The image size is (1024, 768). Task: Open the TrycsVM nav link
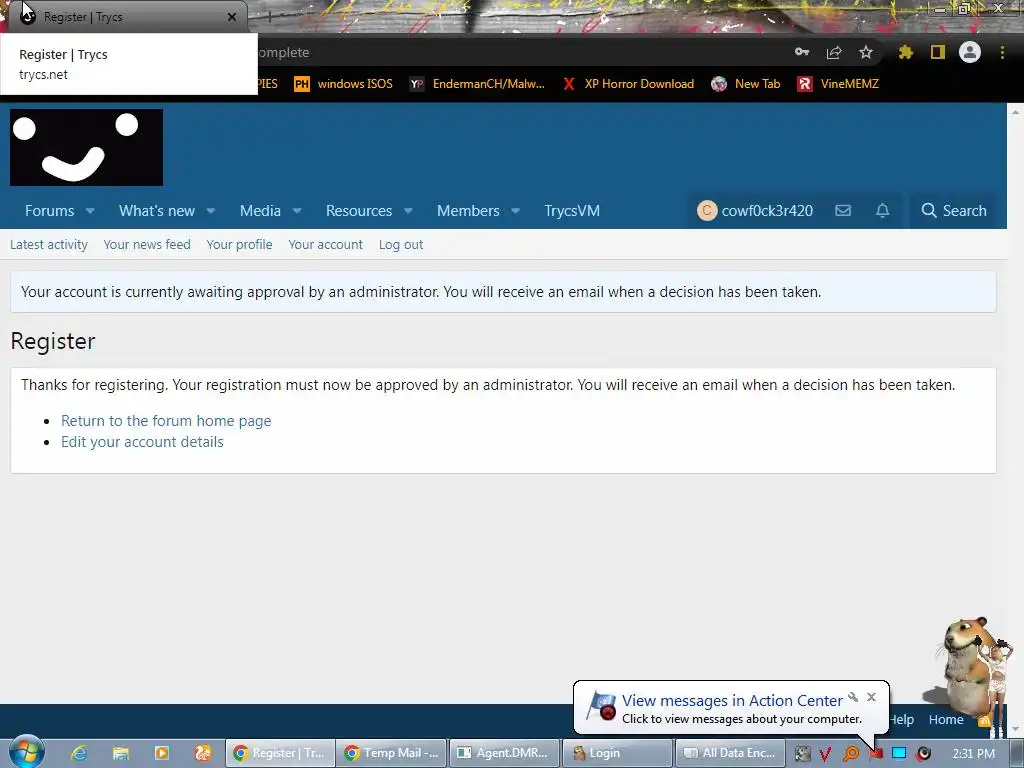pyautogui.click(x=572, y=211)
